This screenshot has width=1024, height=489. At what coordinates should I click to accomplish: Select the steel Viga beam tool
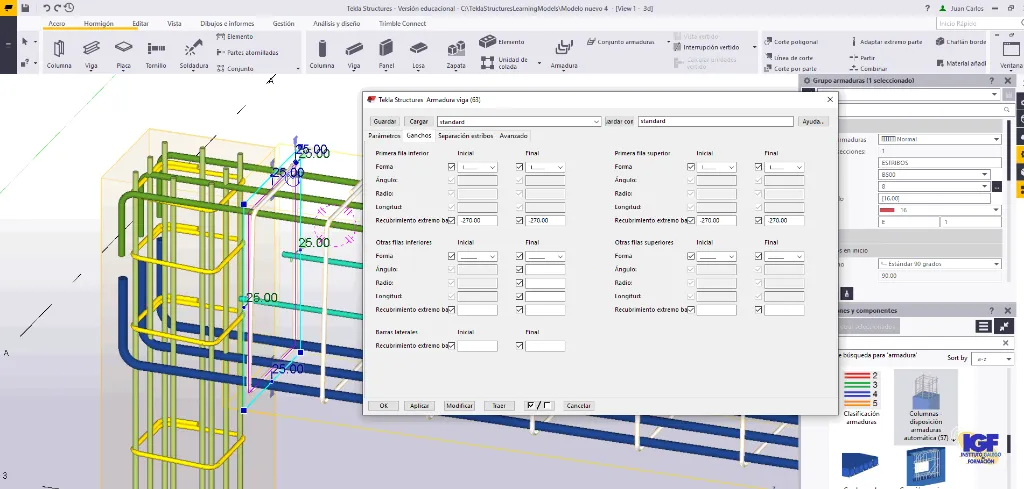91,54
